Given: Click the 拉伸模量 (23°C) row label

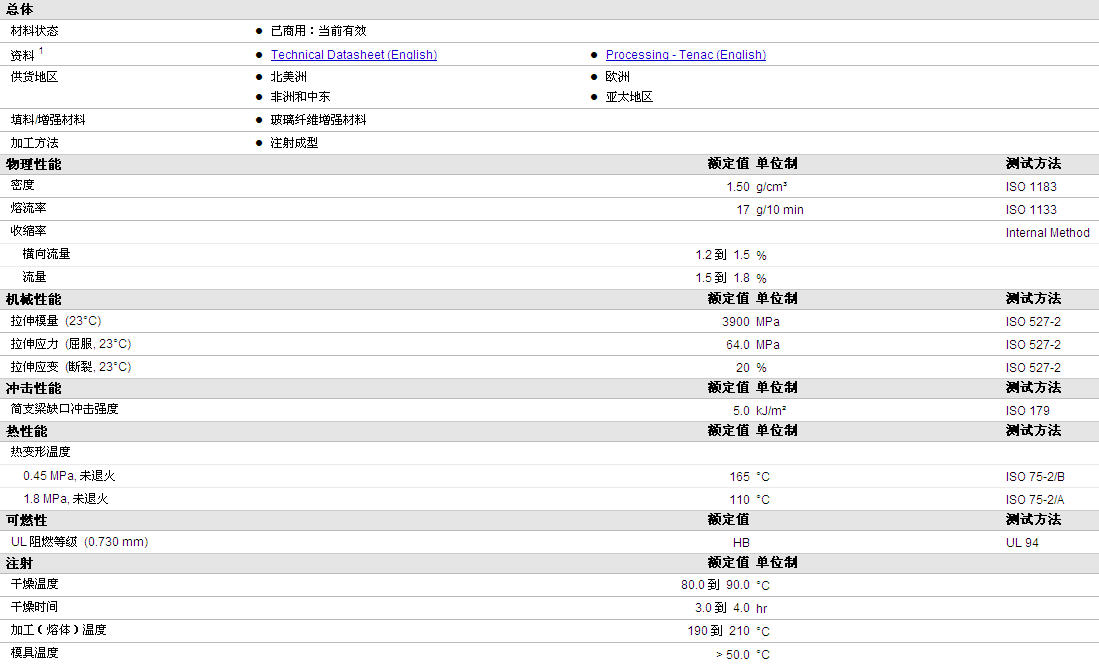Looking at the screenshot, I should coord(56,321).
